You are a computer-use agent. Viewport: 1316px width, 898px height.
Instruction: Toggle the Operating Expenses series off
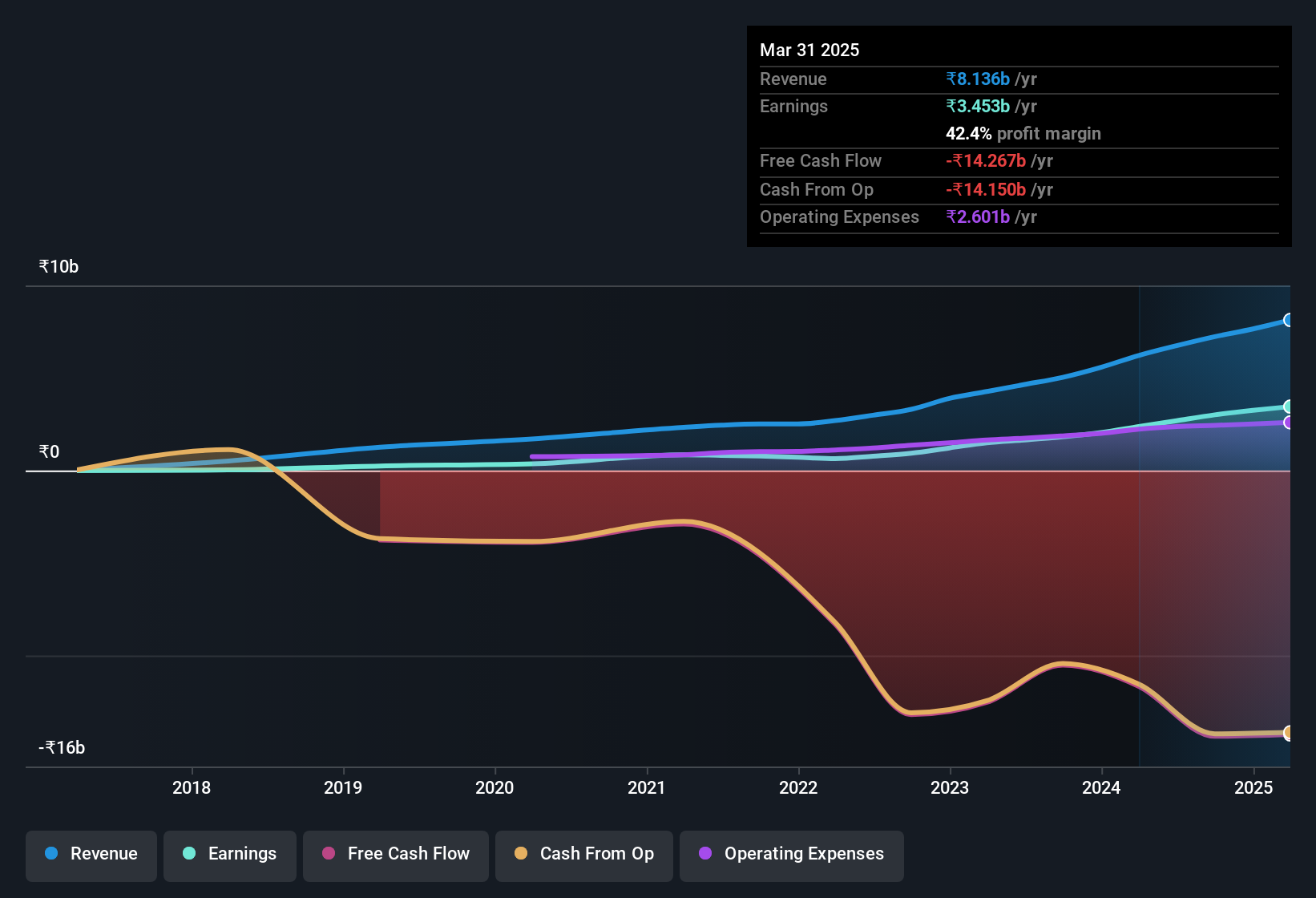click(x=791, y=856)
